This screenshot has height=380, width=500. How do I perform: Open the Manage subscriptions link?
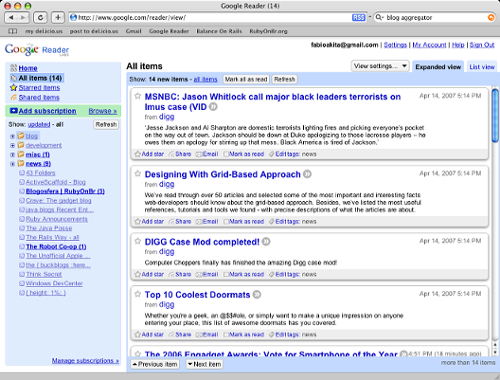click(x=85, y=361)
